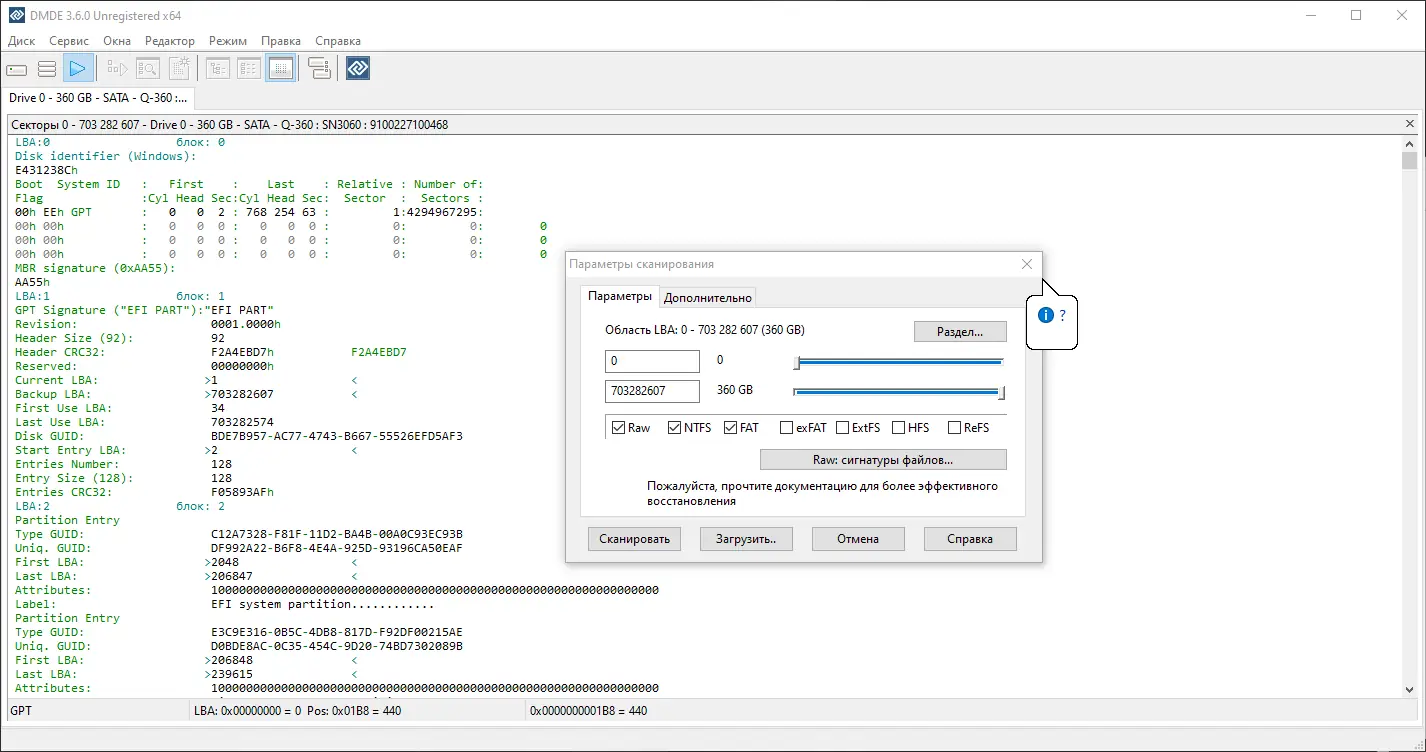Click the DMDE logo icon in toolbar
Viewport: 1426px width, 752px height.
point(358,69)
